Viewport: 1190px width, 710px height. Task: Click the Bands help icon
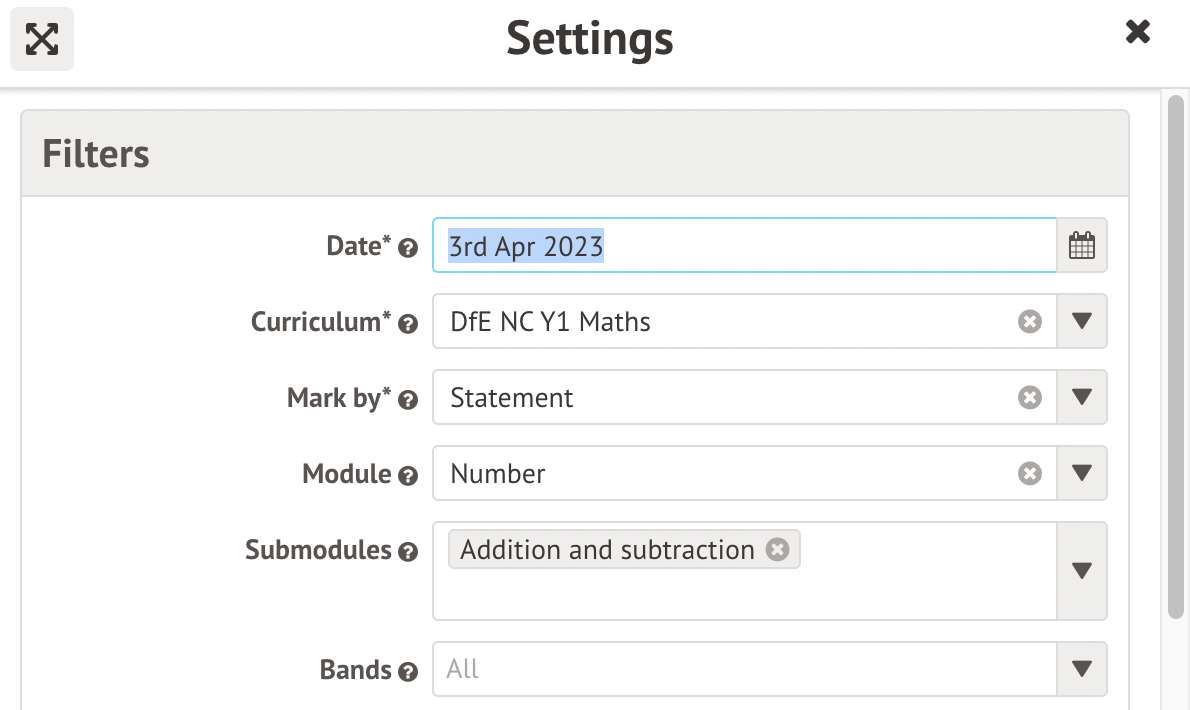(408, 672)
